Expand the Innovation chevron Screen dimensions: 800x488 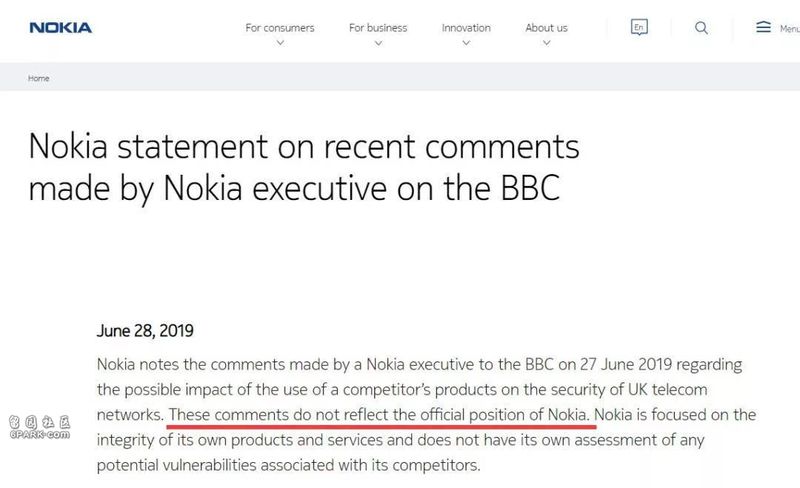(466, 43)
